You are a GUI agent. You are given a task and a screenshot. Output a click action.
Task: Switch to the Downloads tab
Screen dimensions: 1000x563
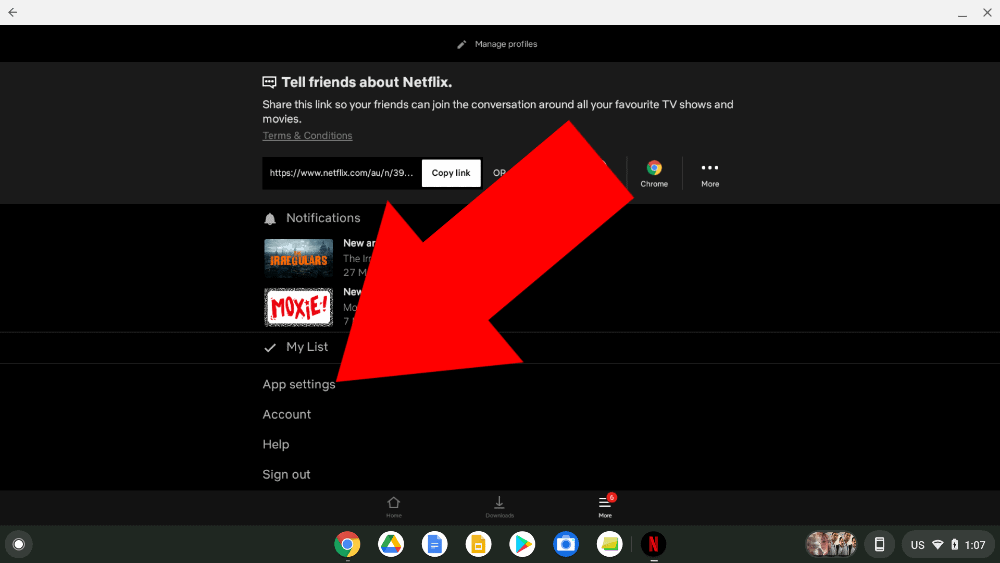click(499, 508)
